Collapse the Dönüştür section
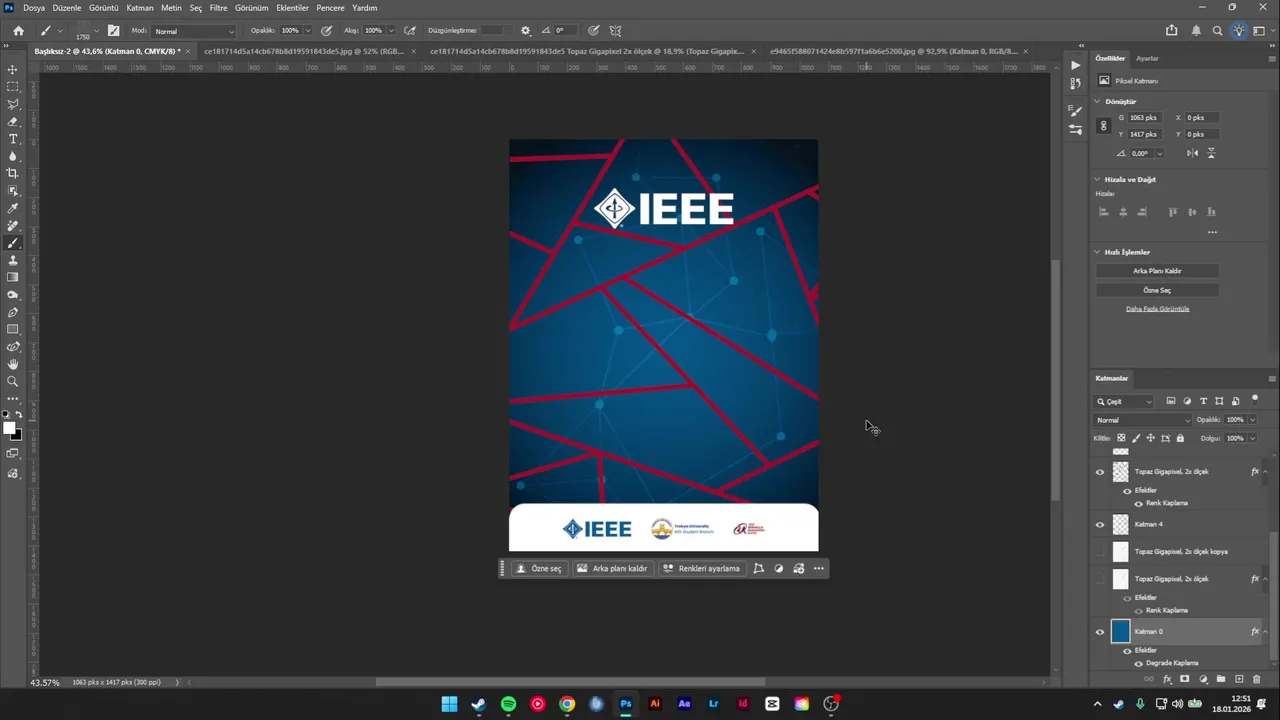 (x=1098, y=101)
